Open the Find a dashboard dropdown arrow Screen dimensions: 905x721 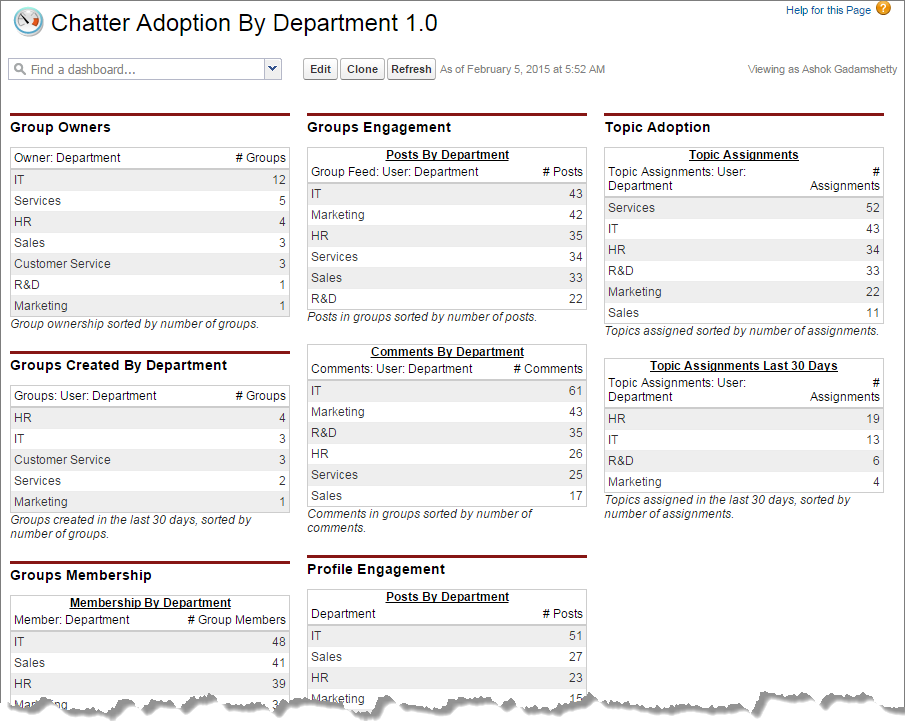[272, 69]
